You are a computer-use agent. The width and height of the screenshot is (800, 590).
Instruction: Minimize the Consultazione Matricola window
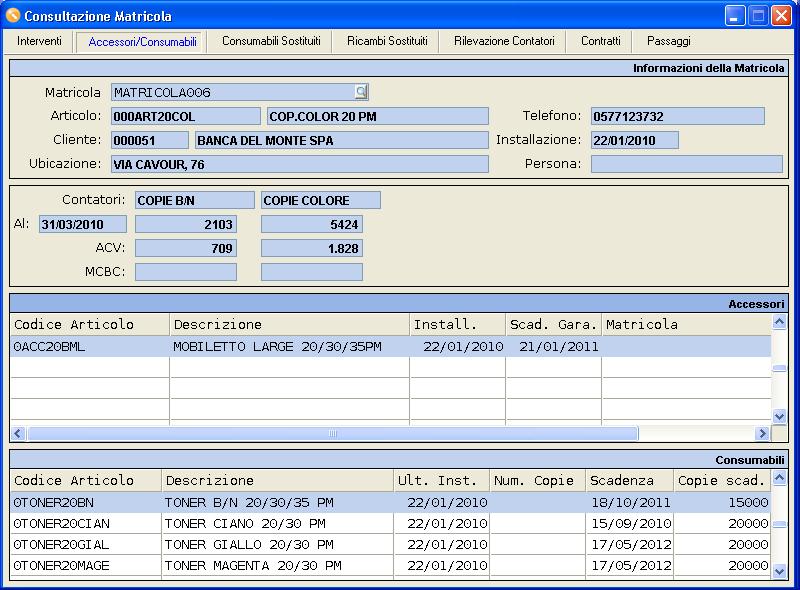tap(735, 16)
